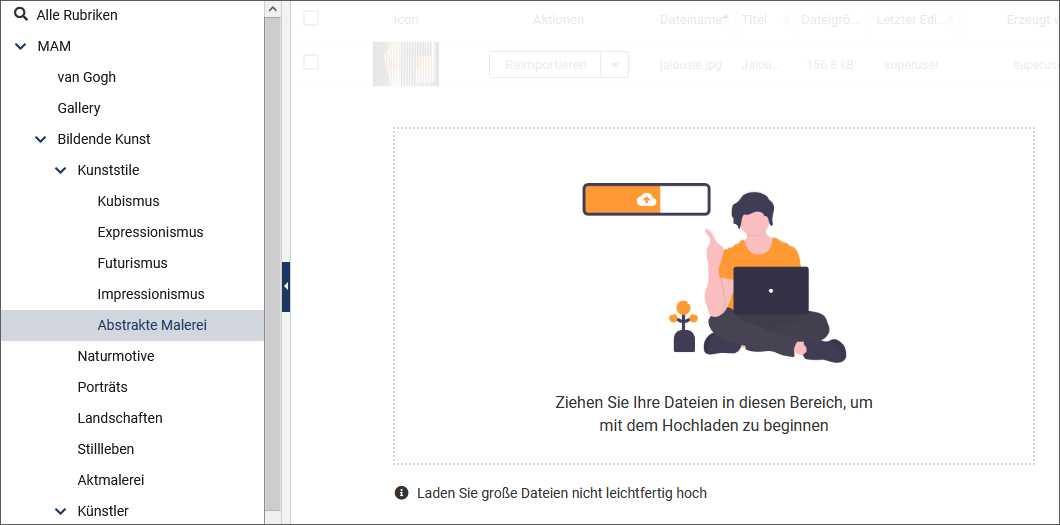Click the jalousie.jpg thumbnail image
1060x525 pixels.
coord(406,64)
